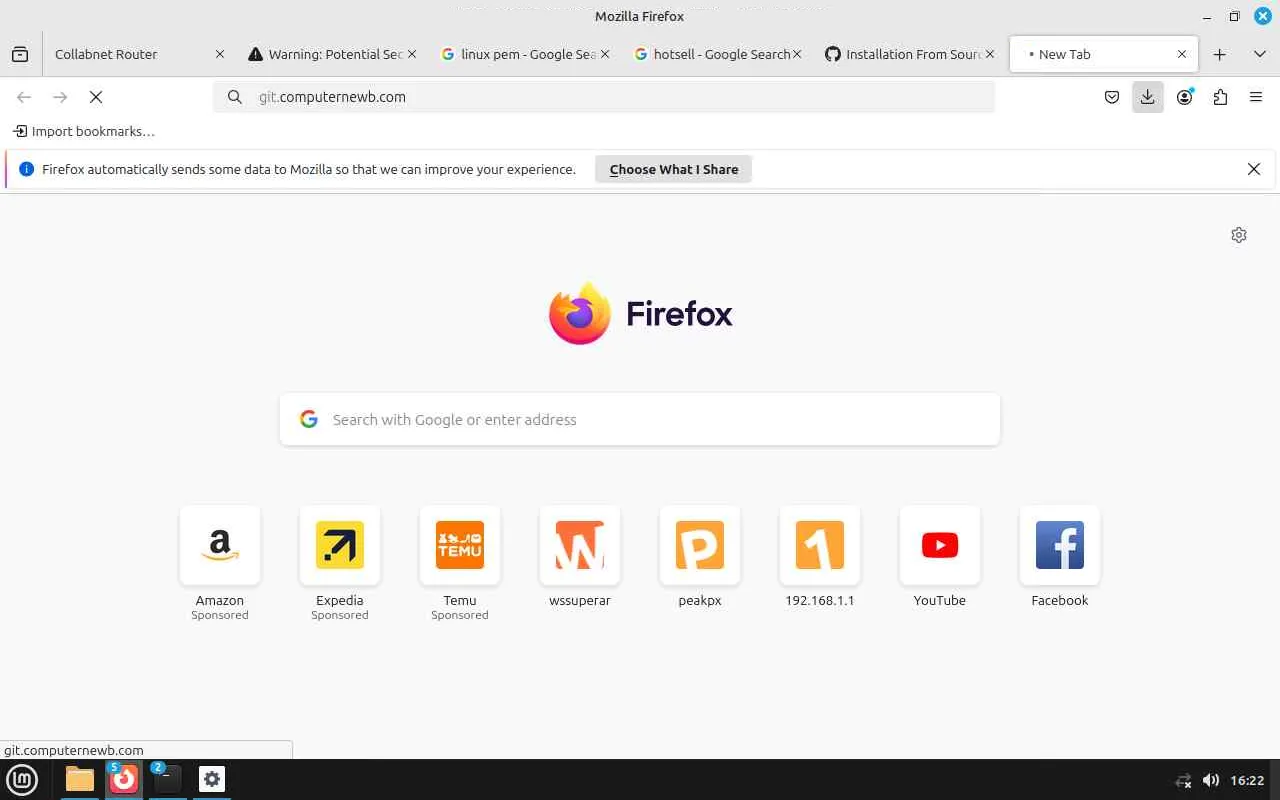1280x800 pixels.
Task: Dismiss the data sharing notification bar
Action: pyautogui.click(x=1253, y=169)
